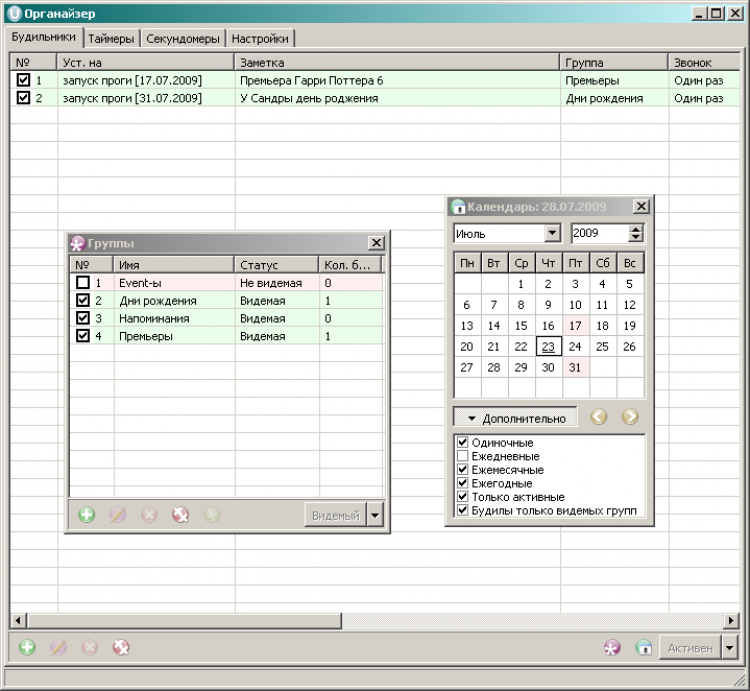Select the Не видемая status cell
This screenshot has width=750, height=691.
[276, 283]
